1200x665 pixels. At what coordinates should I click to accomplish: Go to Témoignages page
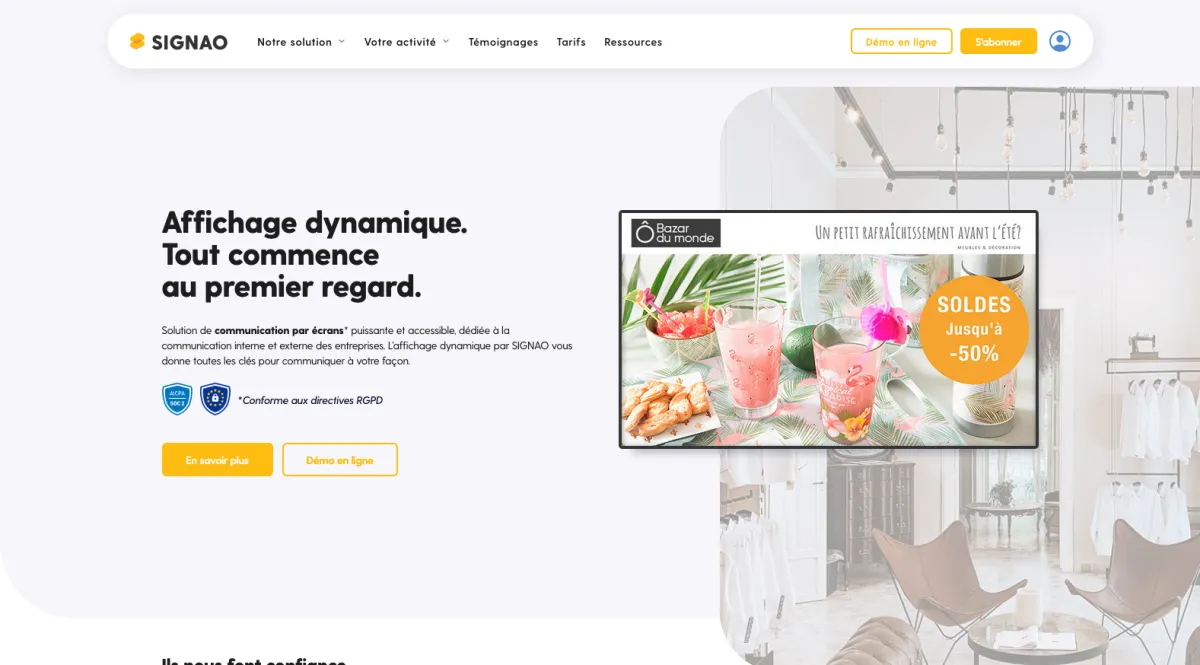pos(503,42)
